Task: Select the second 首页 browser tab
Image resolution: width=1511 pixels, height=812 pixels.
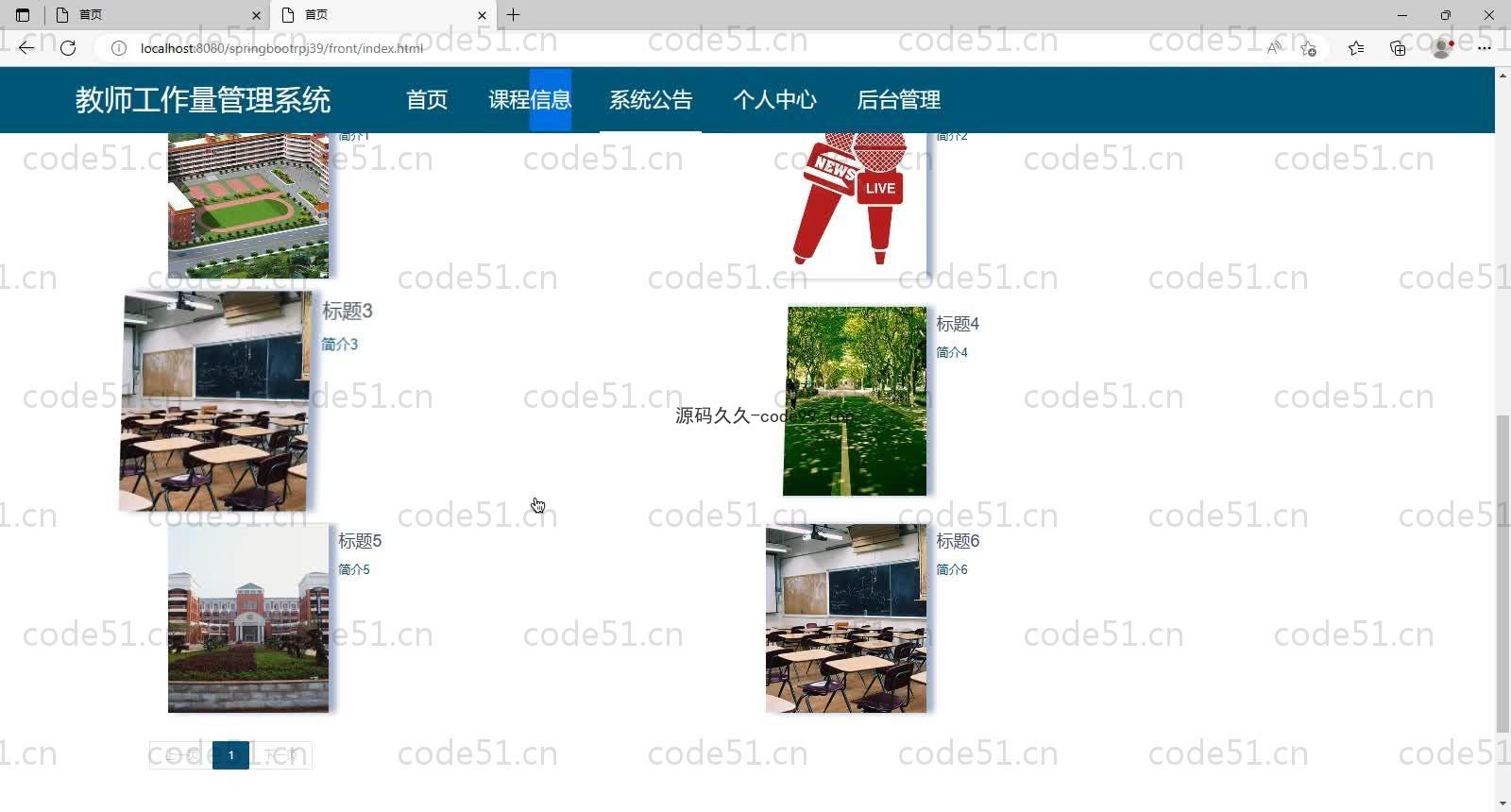Action: pyautogui.click(x=383, y=15)
